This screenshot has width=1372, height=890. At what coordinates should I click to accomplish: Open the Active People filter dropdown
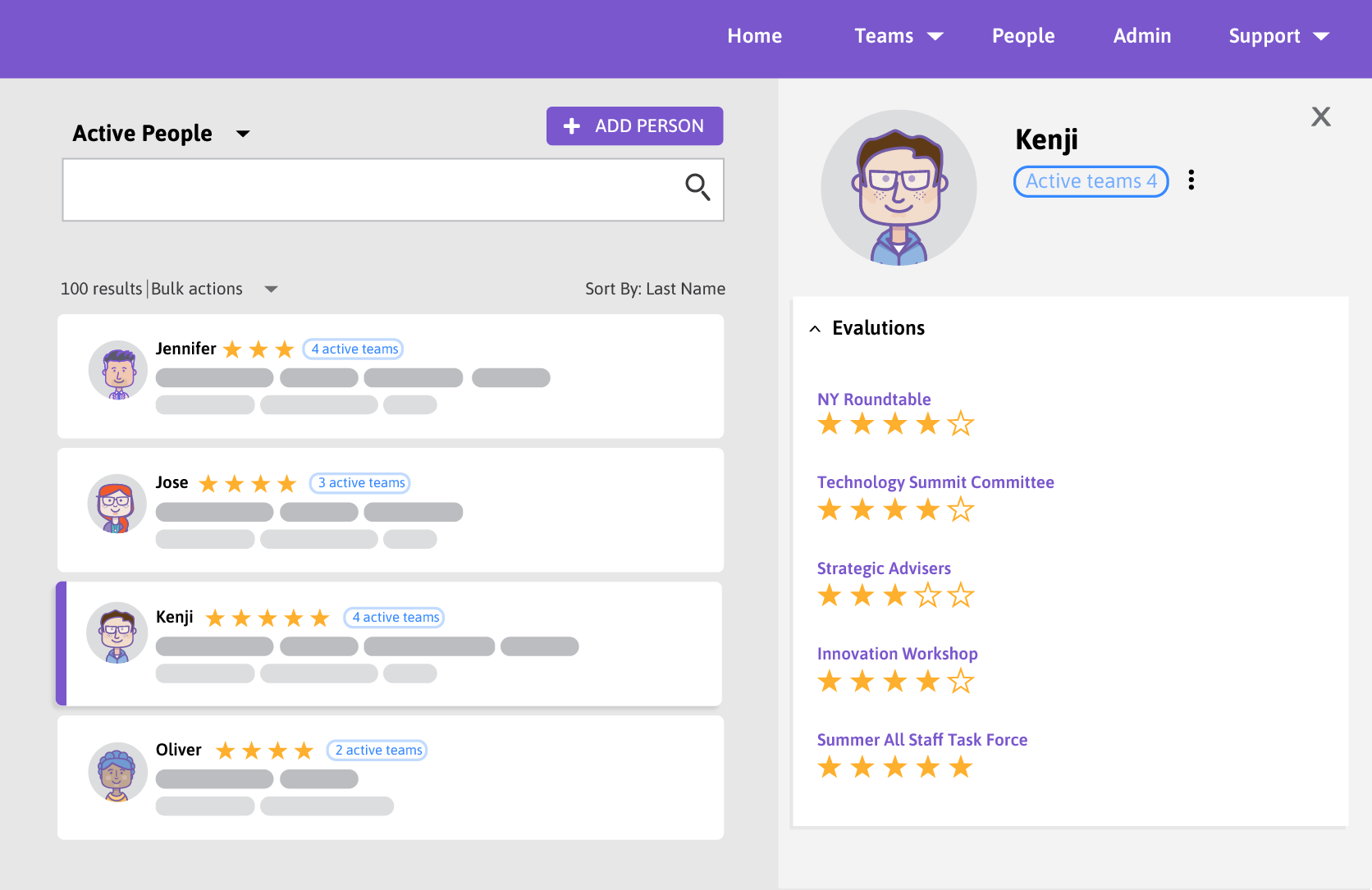[243, 133]
